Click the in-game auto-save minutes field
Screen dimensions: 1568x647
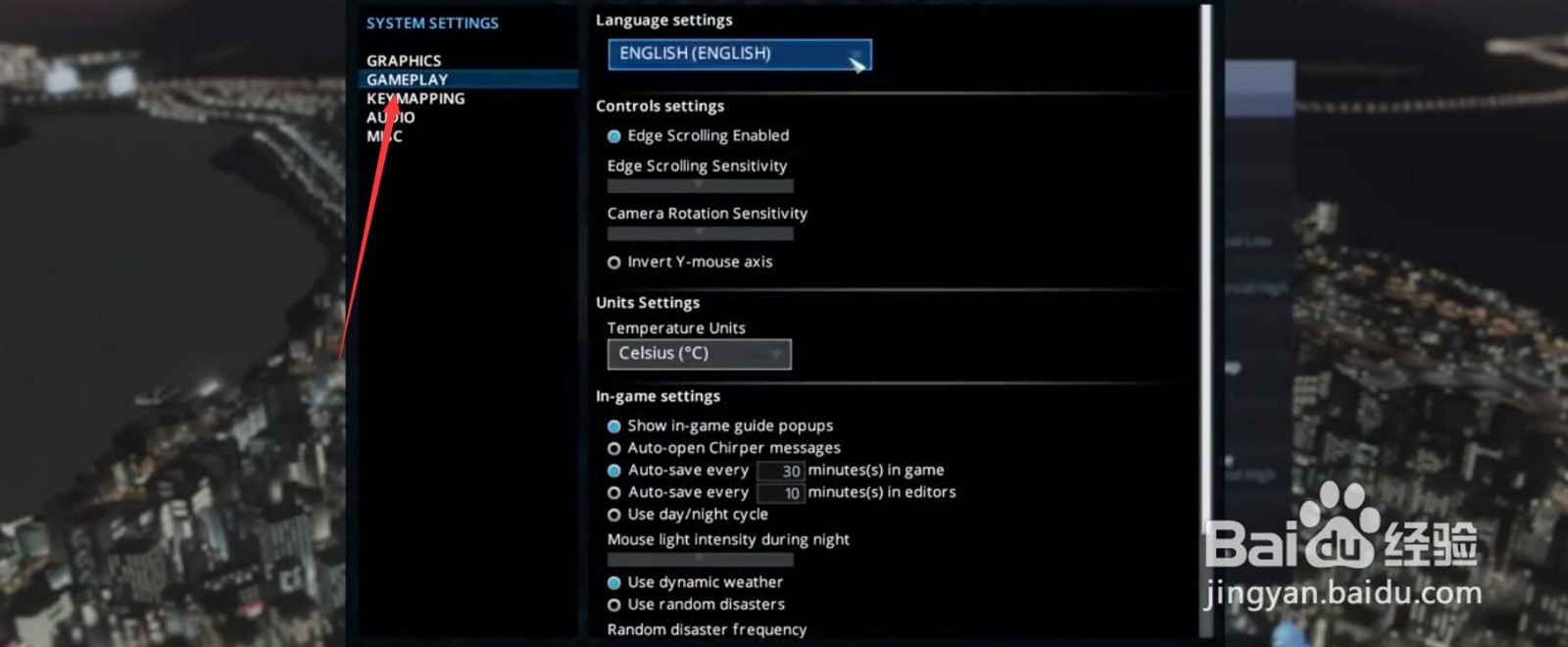pyautogui.click(x=781, y=472)
